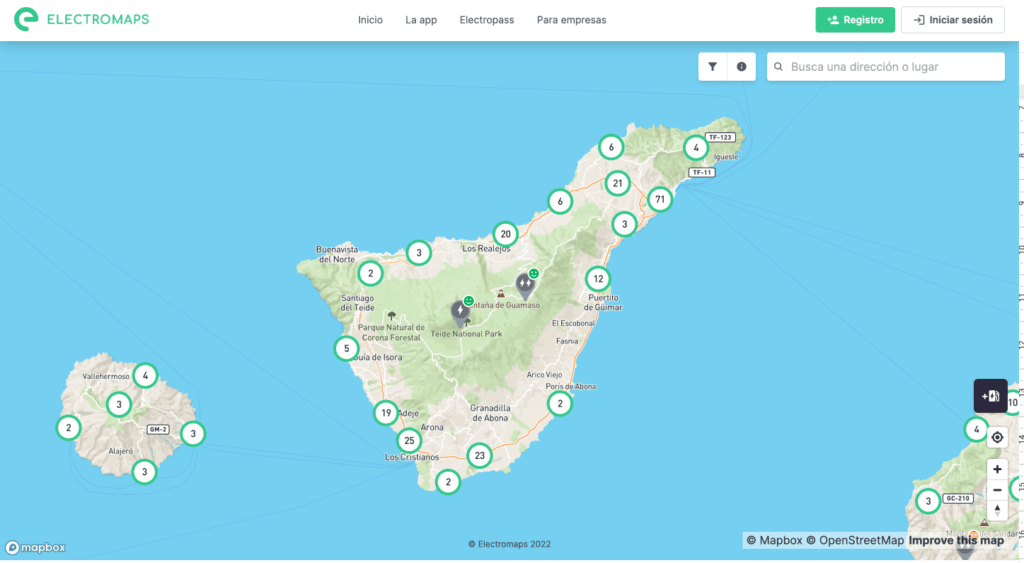
Task: Click the map info icon
Action: click(x=741, y=67)
